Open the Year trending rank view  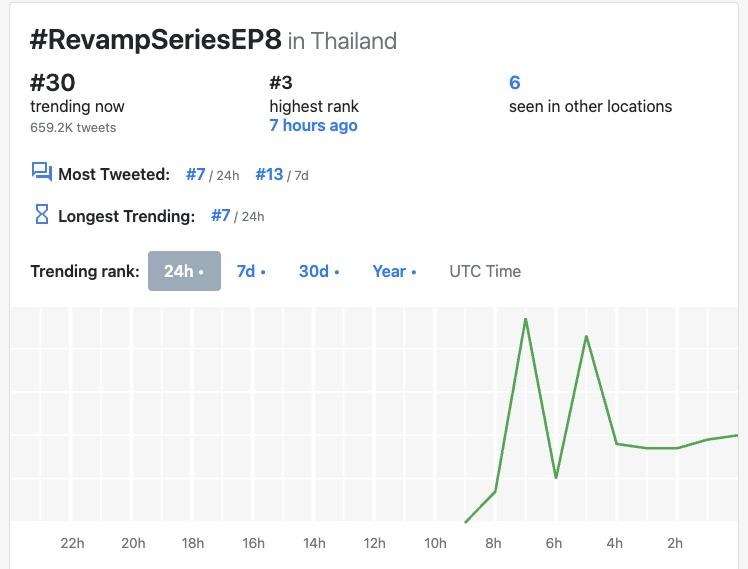394,271
